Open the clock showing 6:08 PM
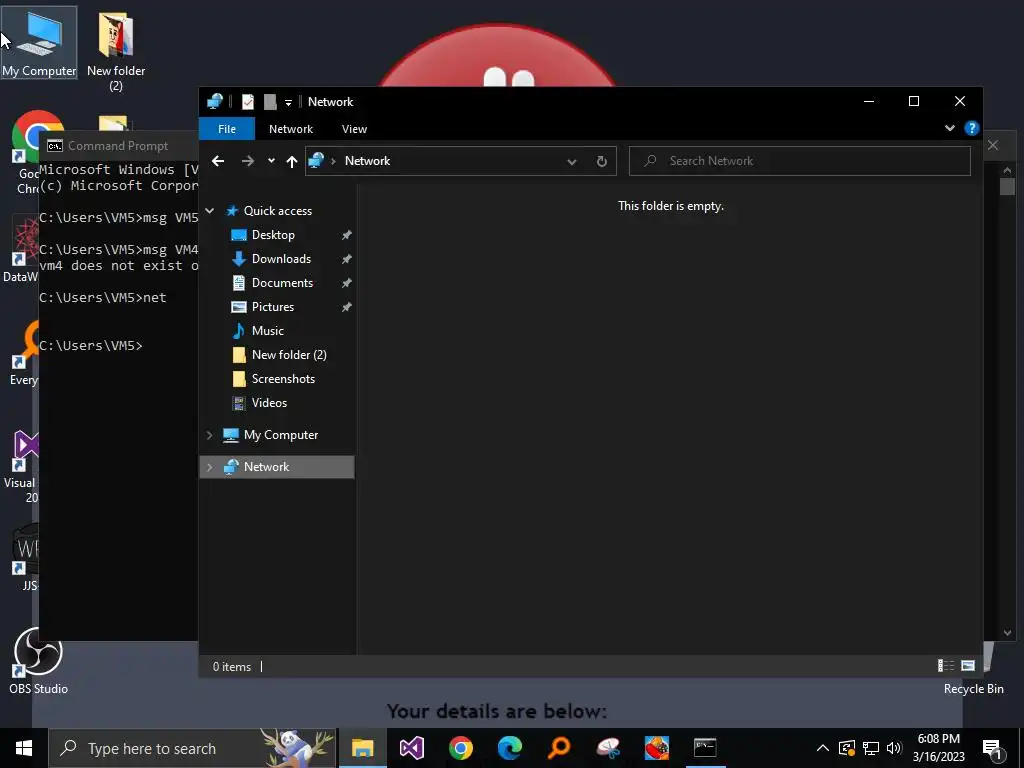The image size is (1024, 768). [938, 748]
